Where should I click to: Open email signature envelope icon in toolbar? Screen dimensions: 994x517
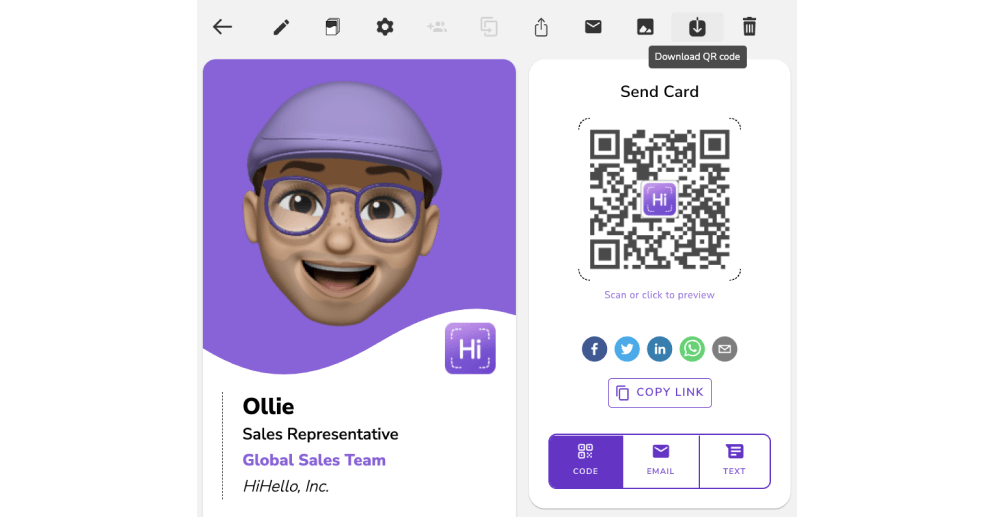point(593,27)
